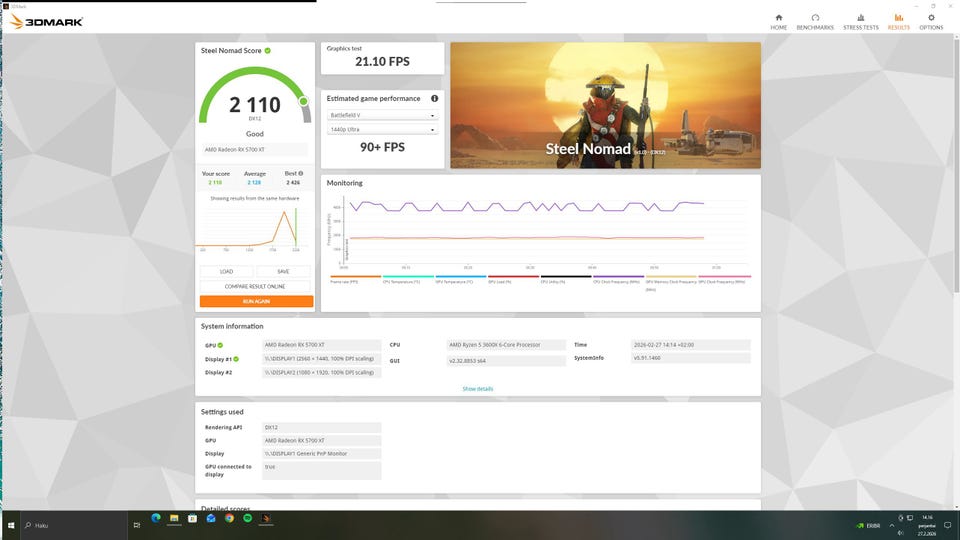Toggle the GPU Memory Clock Frequency legend
The width and height of the screenshot is (960, 540).
671,283
